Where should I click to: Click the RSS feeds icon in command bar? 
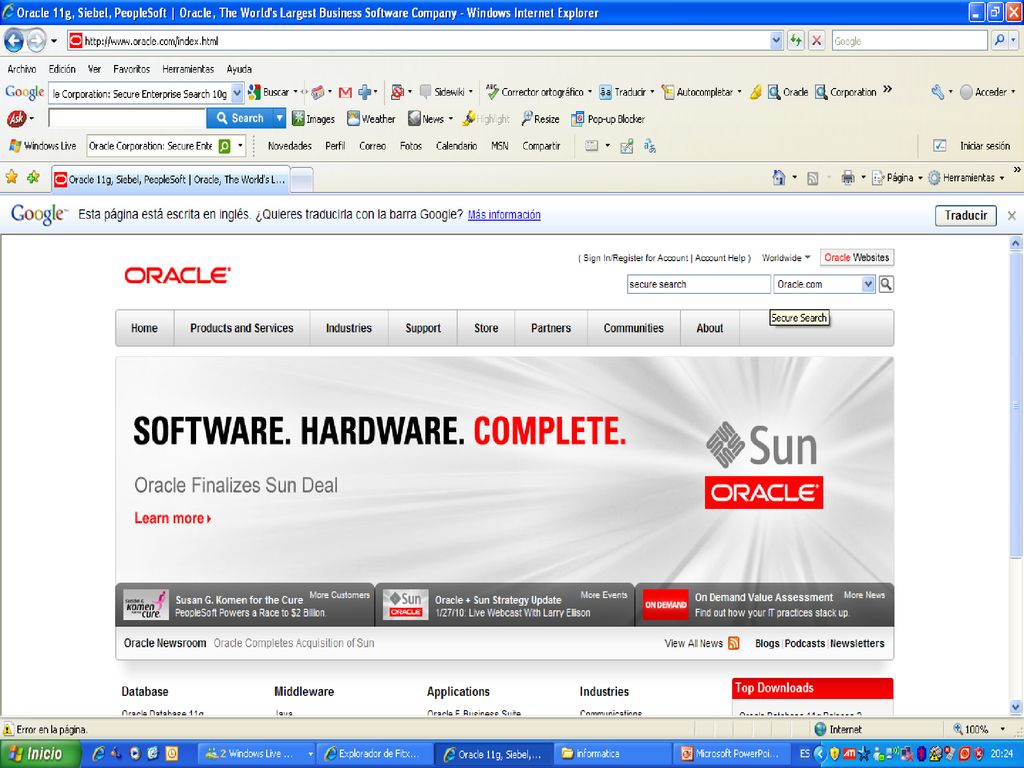point(812,178)
